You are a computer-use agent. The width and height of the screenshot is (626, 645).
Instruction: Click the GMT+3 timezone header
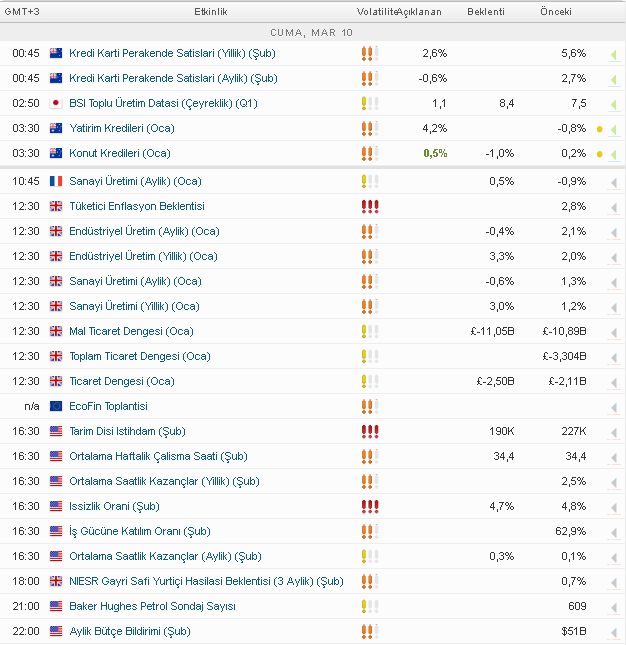[x=25, y=11]
